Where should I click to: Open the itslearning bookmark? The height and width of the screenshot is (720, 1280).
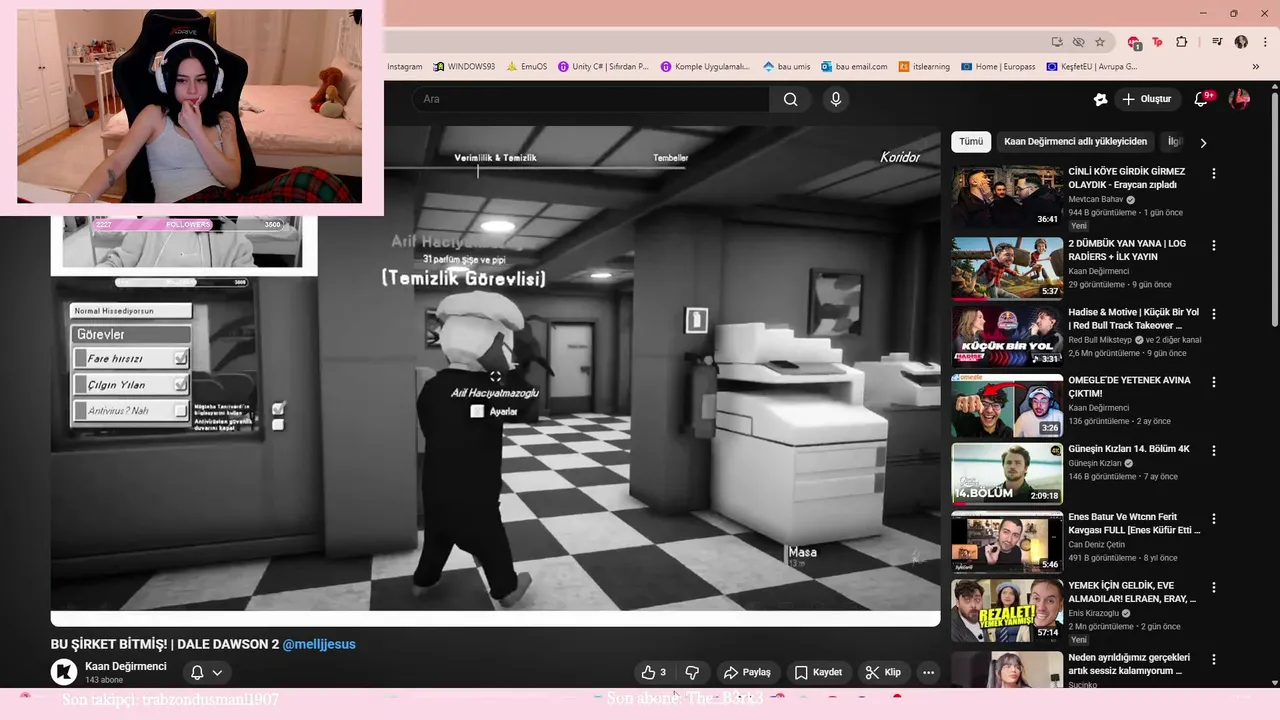coord(924,66)
